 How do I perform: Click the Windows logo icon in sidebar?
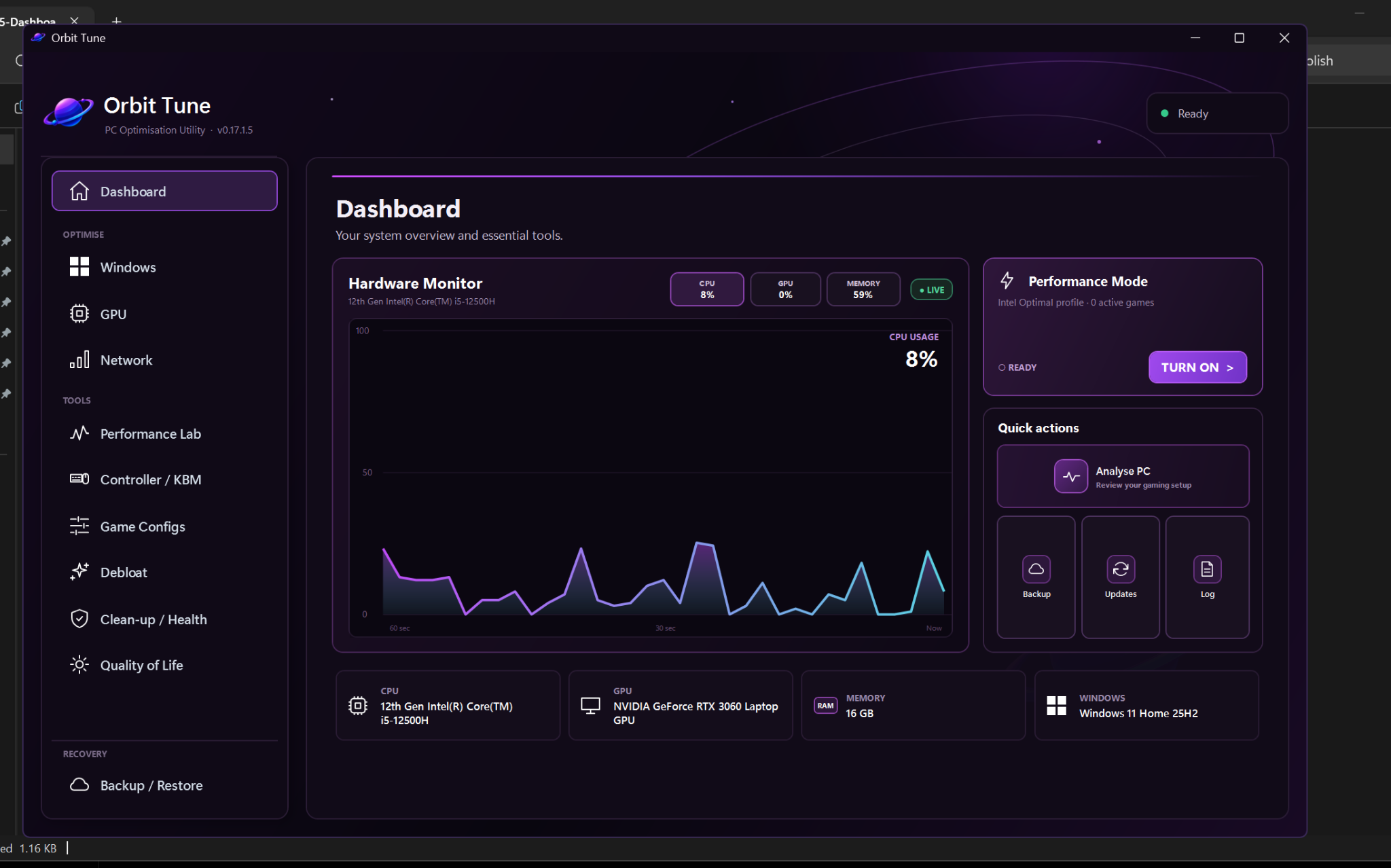(79, 267)
